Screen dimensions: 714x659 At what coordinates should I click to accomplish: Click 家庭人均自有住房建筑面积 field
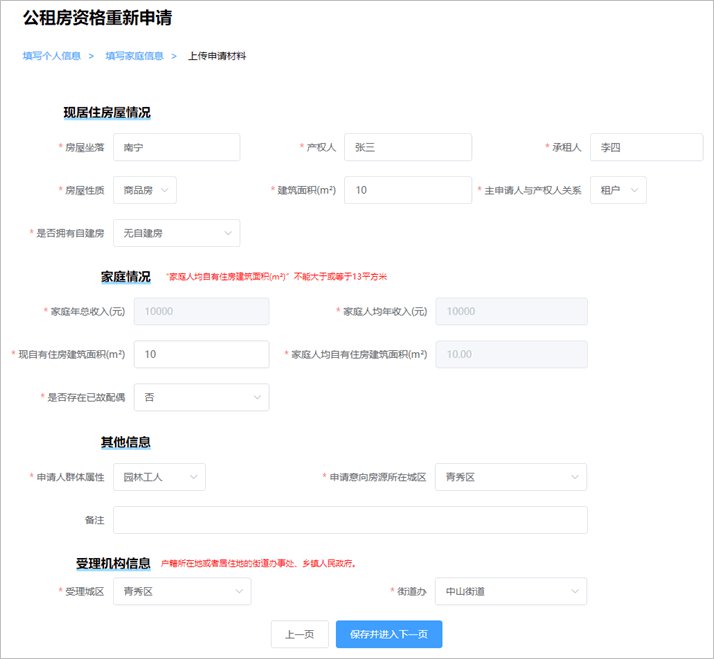coord(511,354)
